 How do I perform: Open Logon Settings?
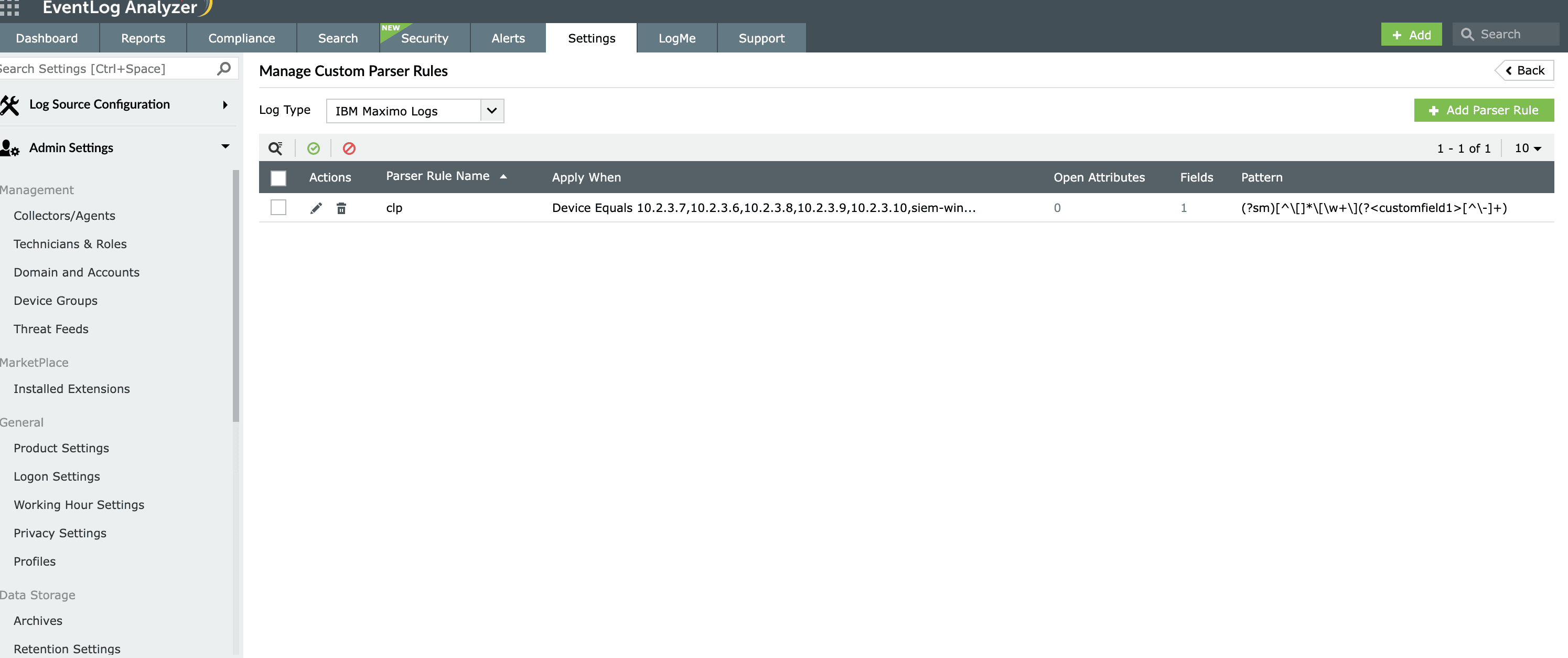point(57,476)
